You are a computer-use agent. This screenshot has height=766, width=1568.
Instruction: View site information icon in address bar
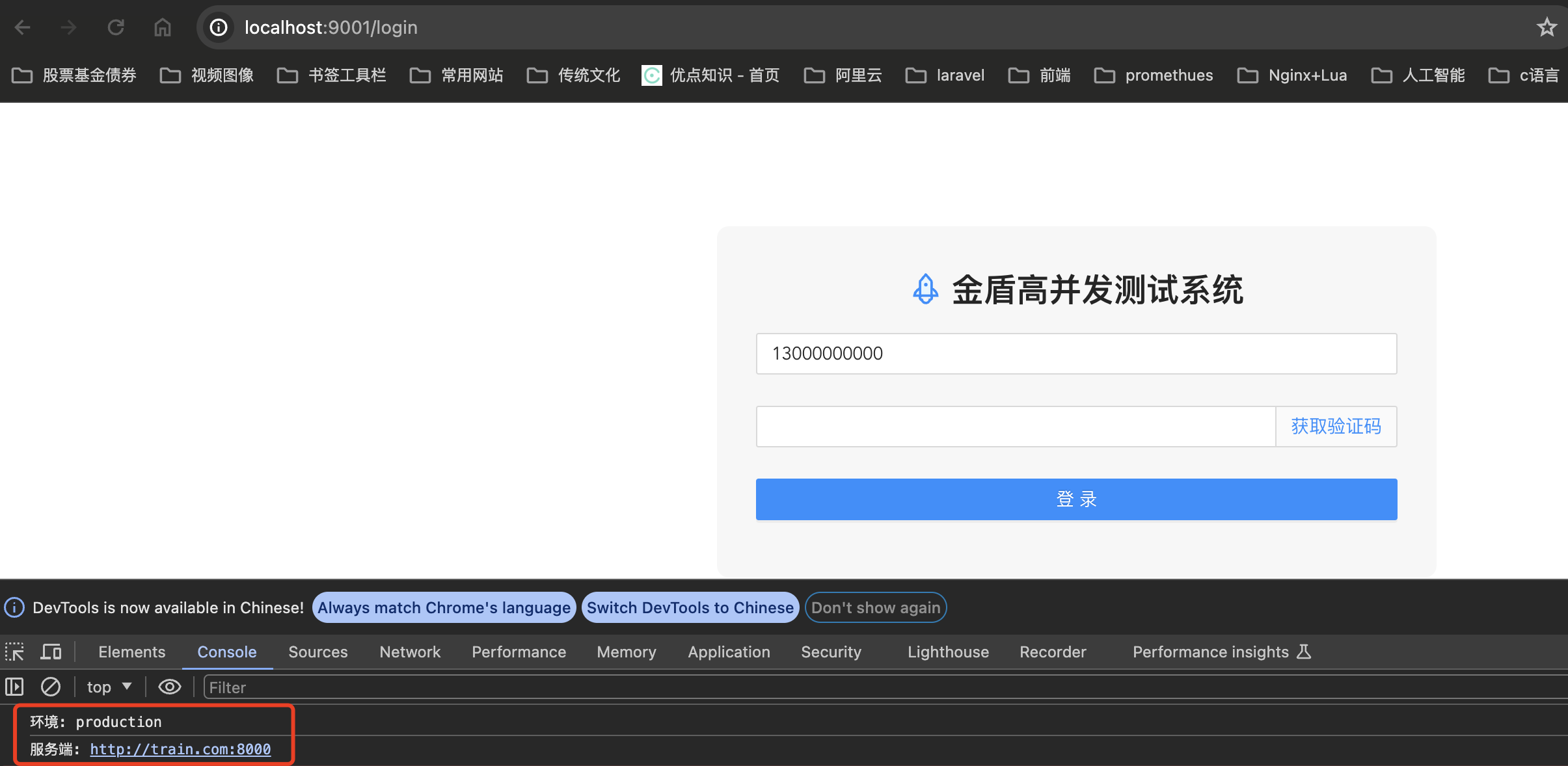(x=219, y=27)
